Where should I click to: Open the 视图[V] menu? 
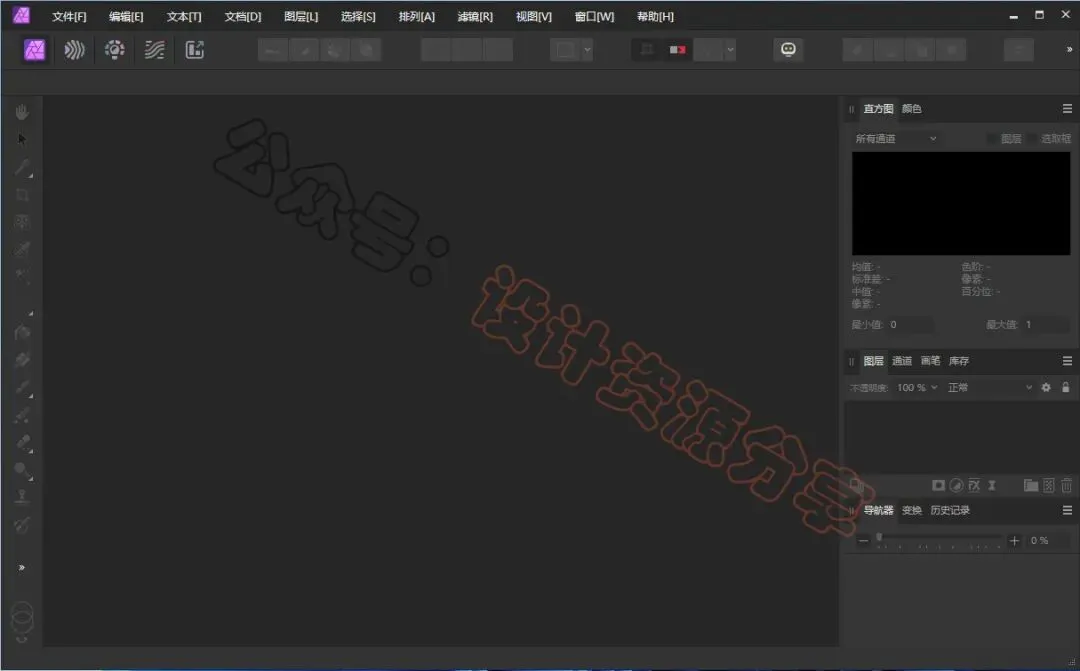(x=534, y=17)
